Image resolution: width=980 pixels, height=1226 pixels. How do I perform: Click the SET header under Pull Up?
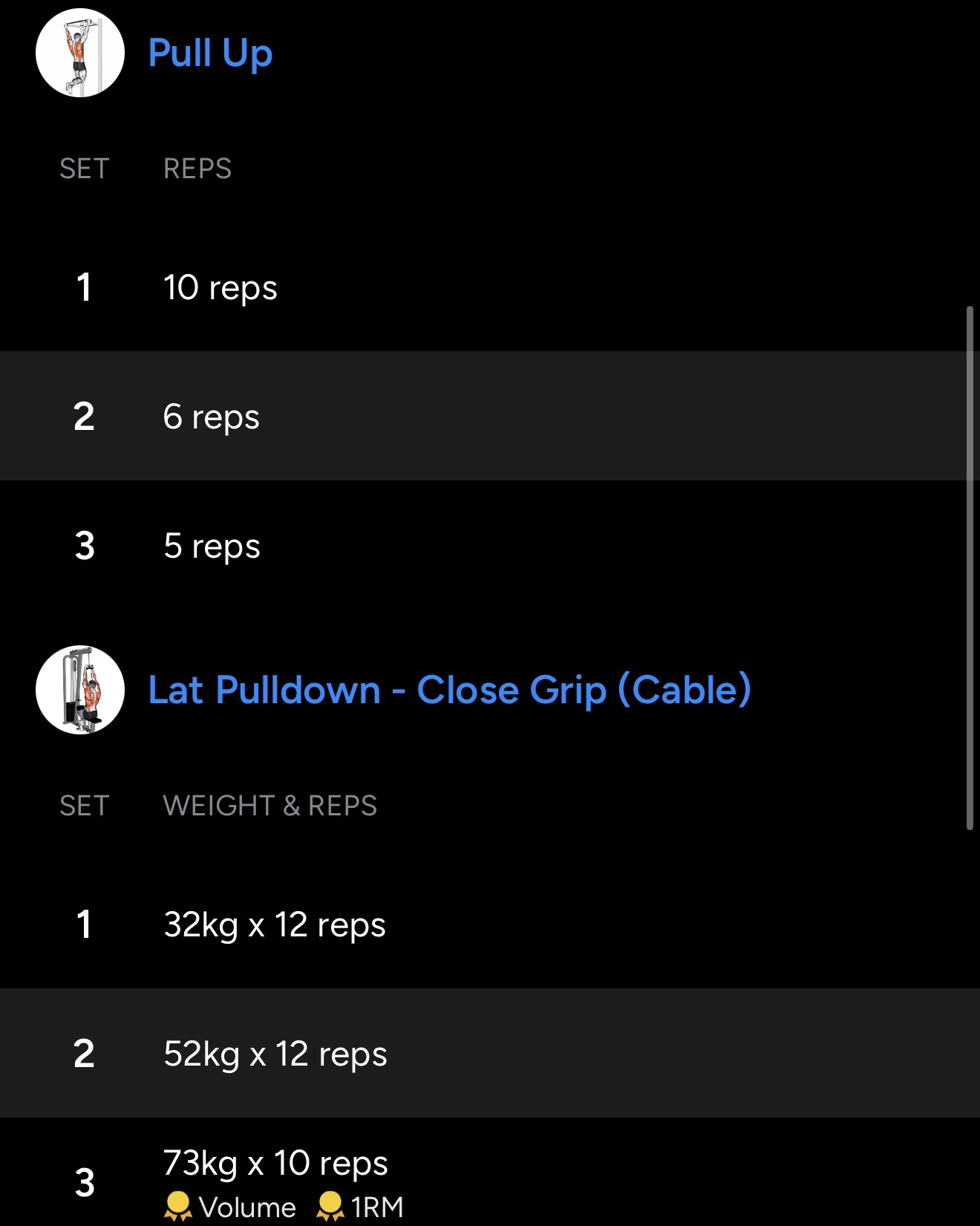coord(85,169)
